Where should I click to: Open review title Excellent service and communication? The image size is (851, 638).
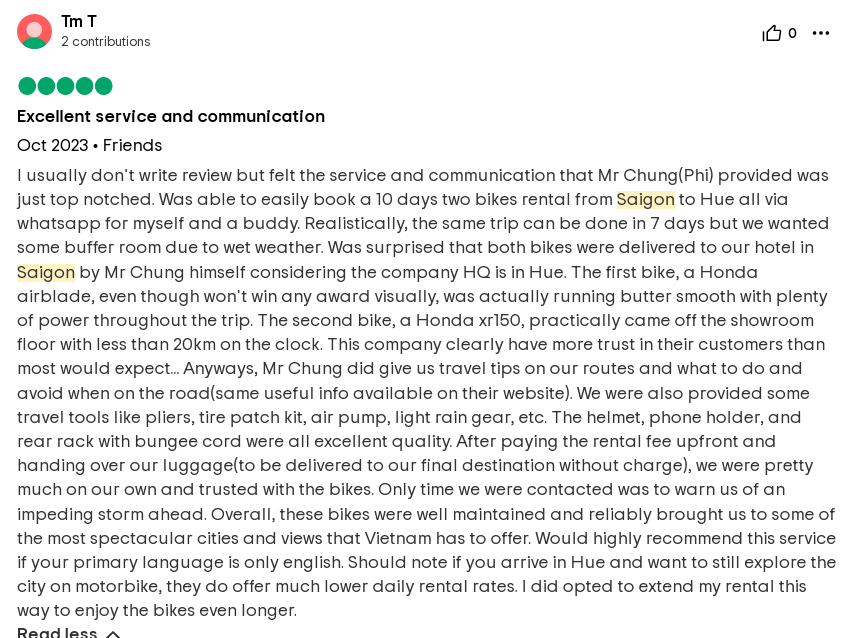tap(171, 116)
